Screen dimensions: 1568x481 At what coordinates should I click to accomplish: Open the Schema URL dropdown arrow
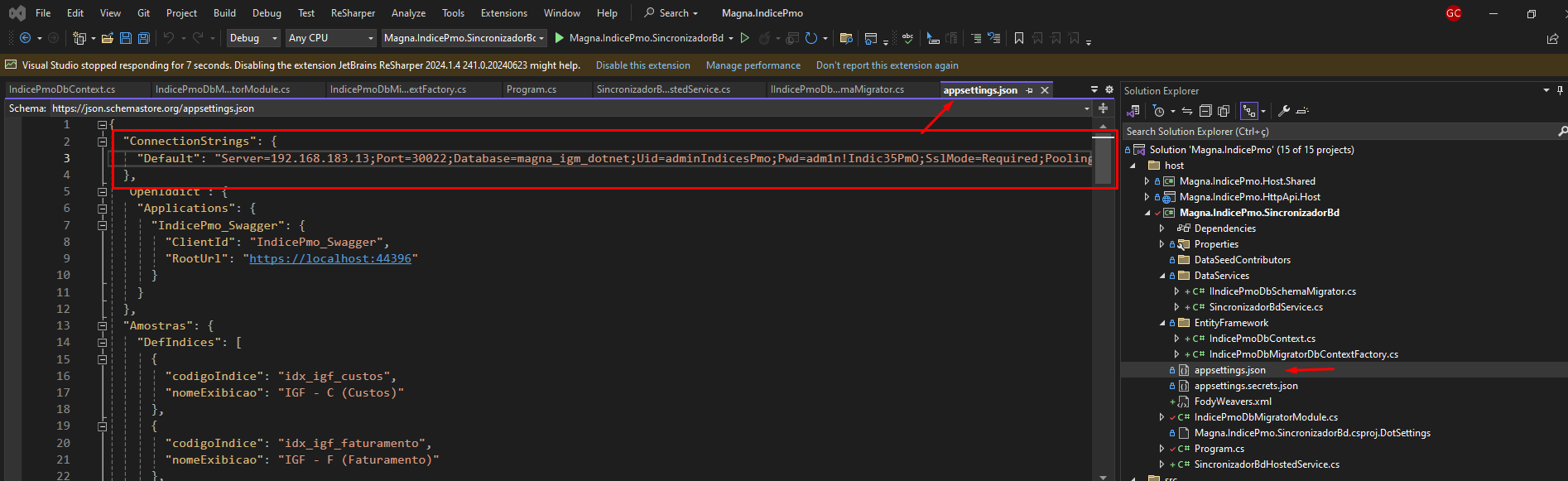(1086, 108)
